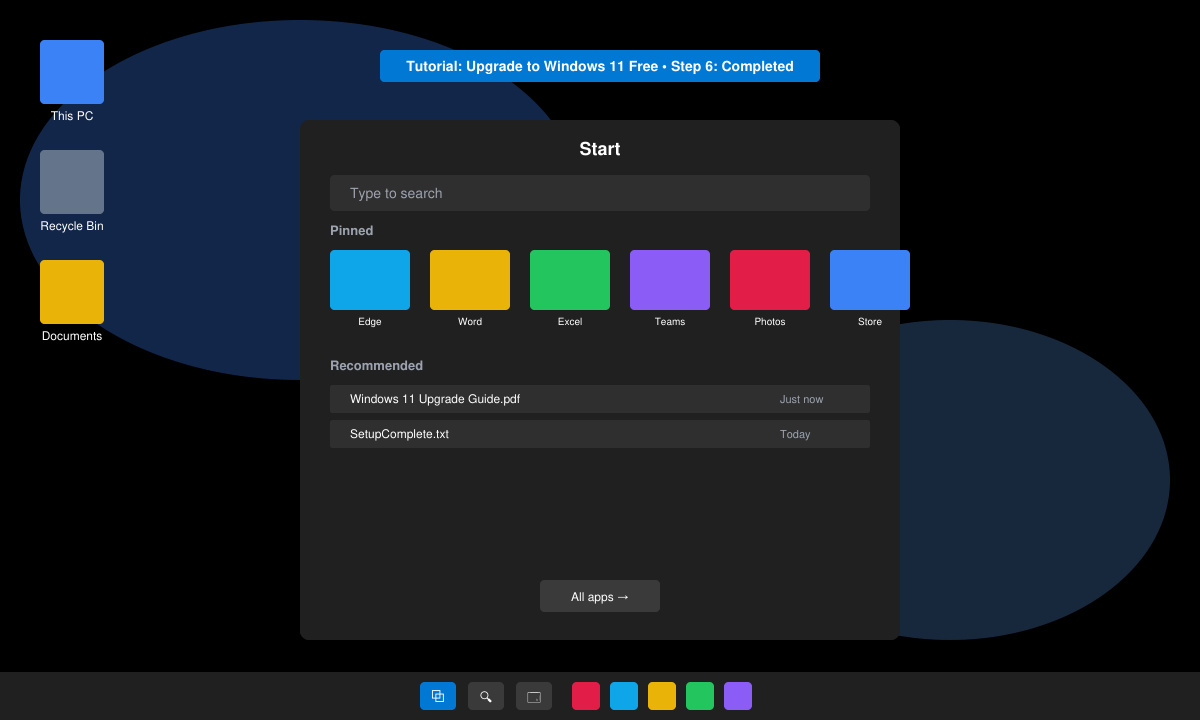
Task: Open the Photos pinned tile
Action: (x=770, y=280)
